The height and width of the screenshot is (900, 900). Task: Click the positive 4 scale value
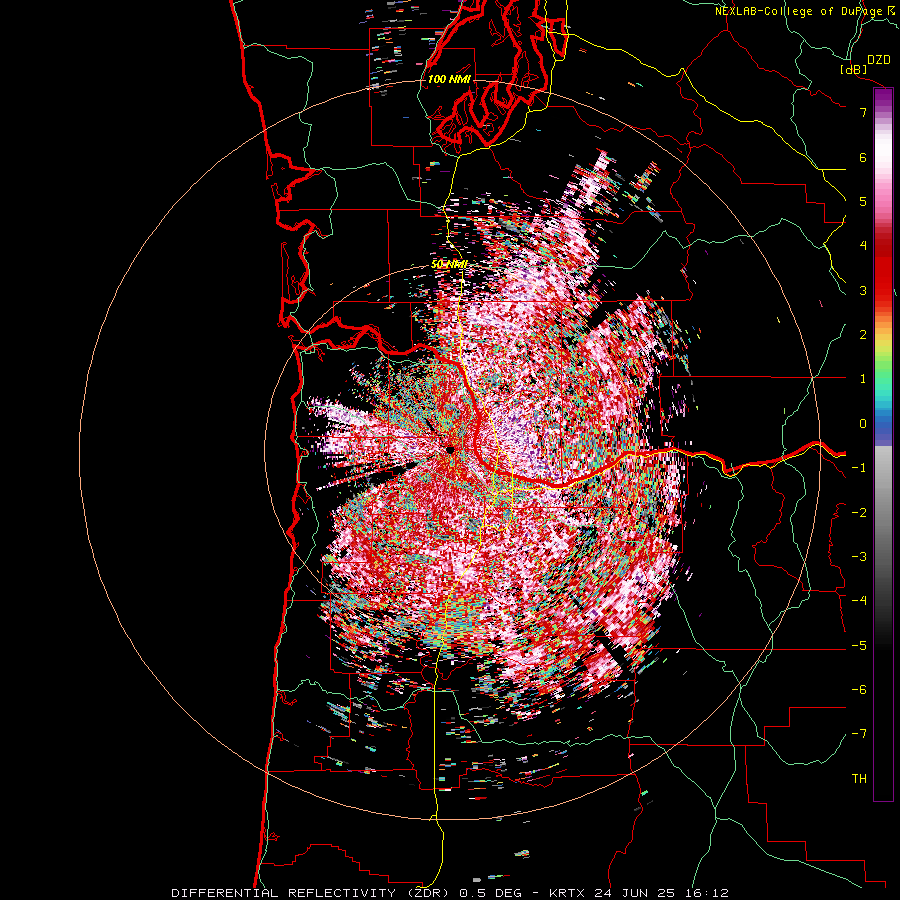pos(863,246)
